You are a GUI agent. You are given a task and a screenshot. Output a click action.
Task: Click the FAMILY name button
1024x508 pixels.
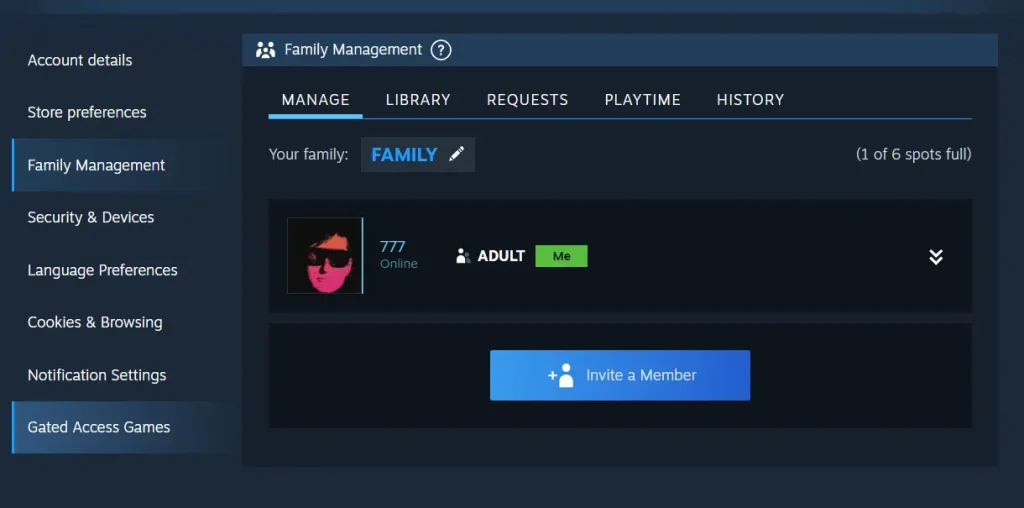[x=418, y=155]
